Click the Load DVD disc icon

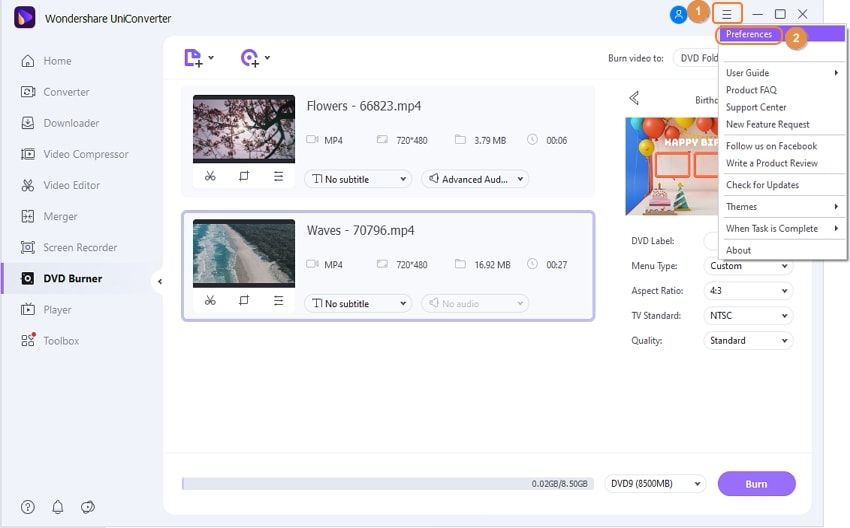coord(250,57)
